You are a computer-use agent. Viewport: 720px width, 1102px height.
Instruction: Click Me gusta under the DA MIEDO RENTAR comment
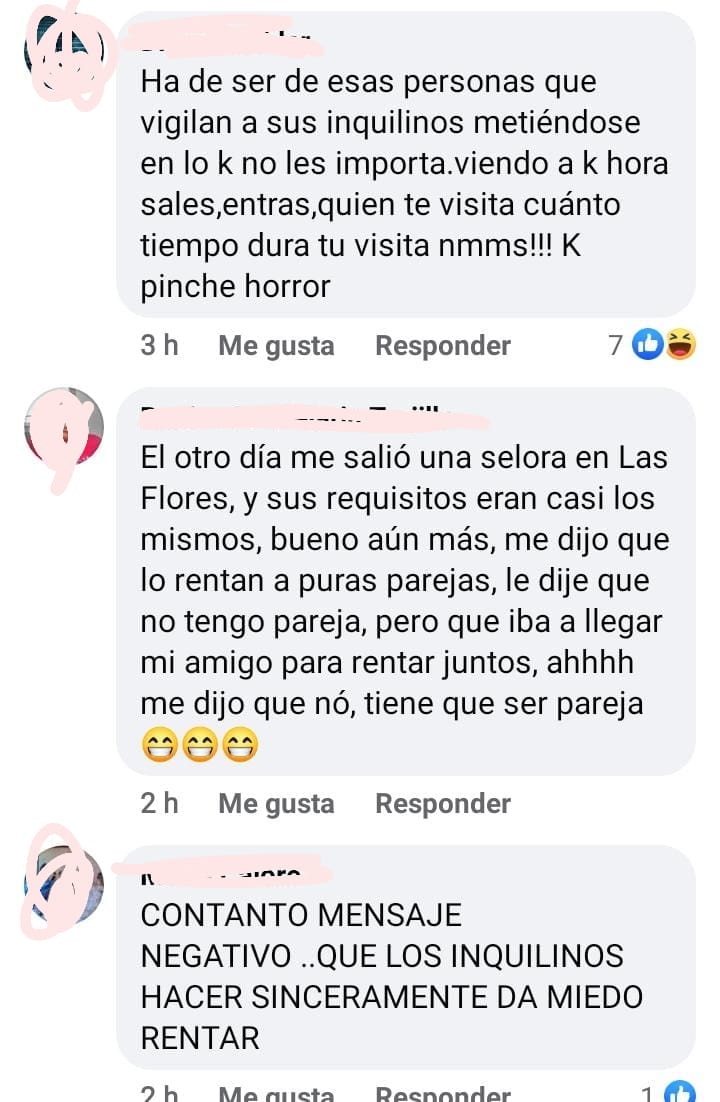coord(276,1093)
